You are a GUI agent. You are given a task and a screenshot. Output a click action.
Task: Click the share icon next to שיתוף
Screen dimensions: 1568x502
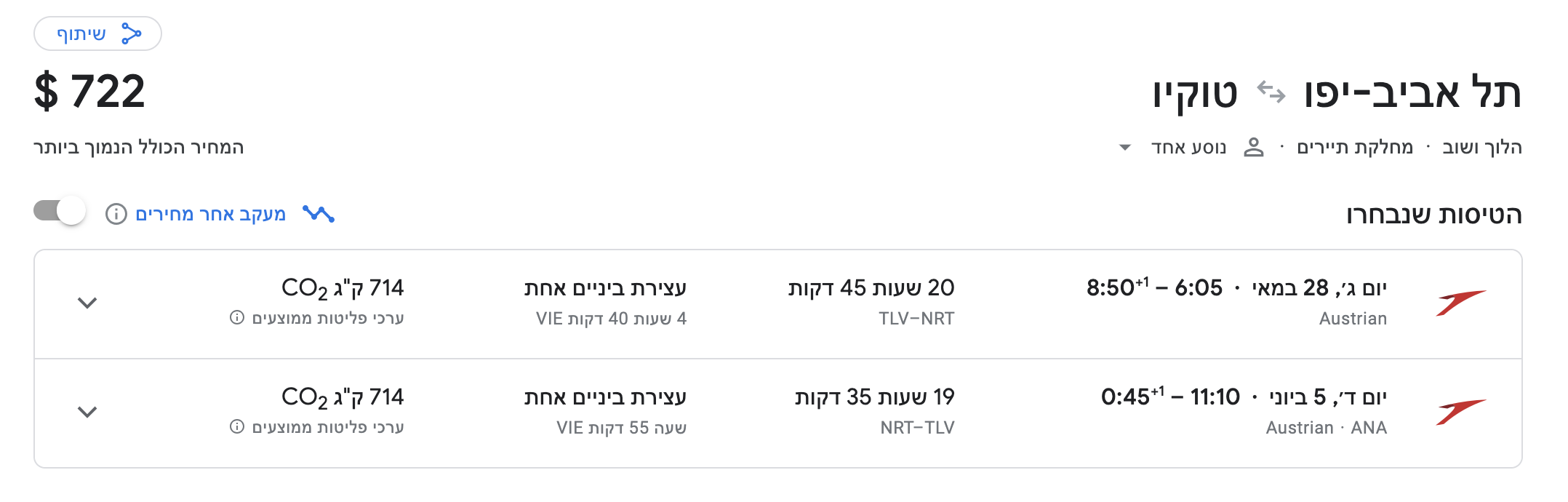[x=129, y=32]
